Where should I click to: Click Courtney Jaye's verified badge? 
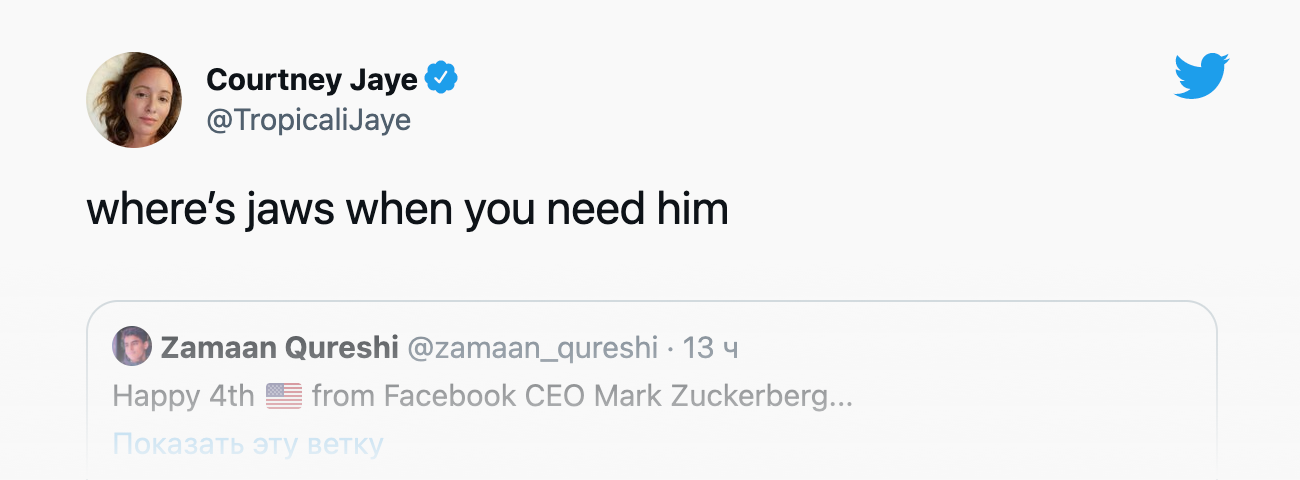coord(441,77)
